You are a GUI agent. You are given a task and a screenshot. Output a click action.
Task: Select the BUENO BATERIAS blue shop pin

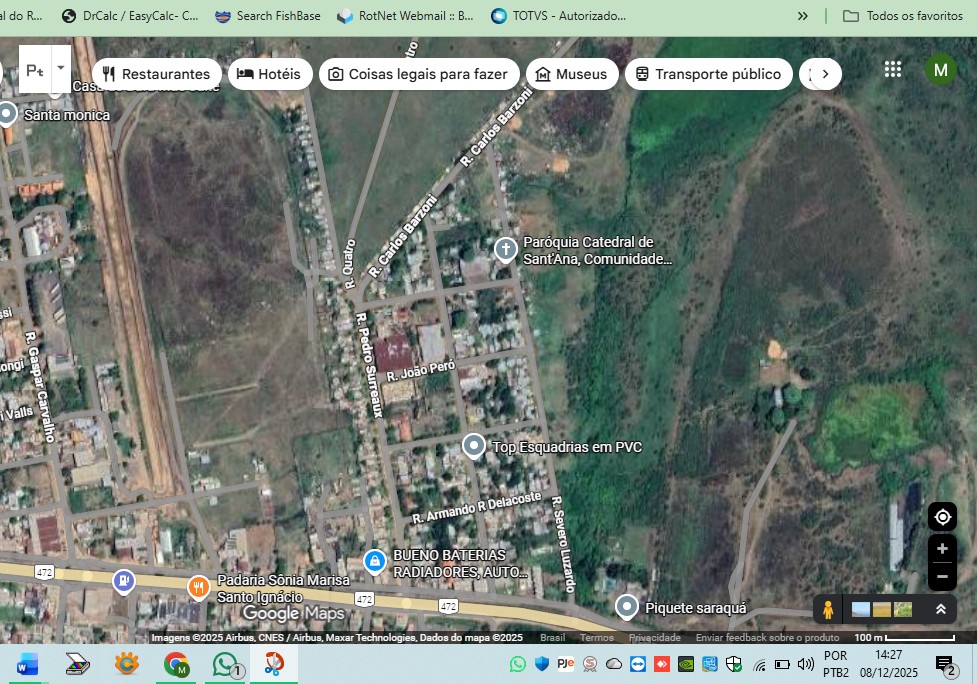pyautogui.click(x=374, y=562)
